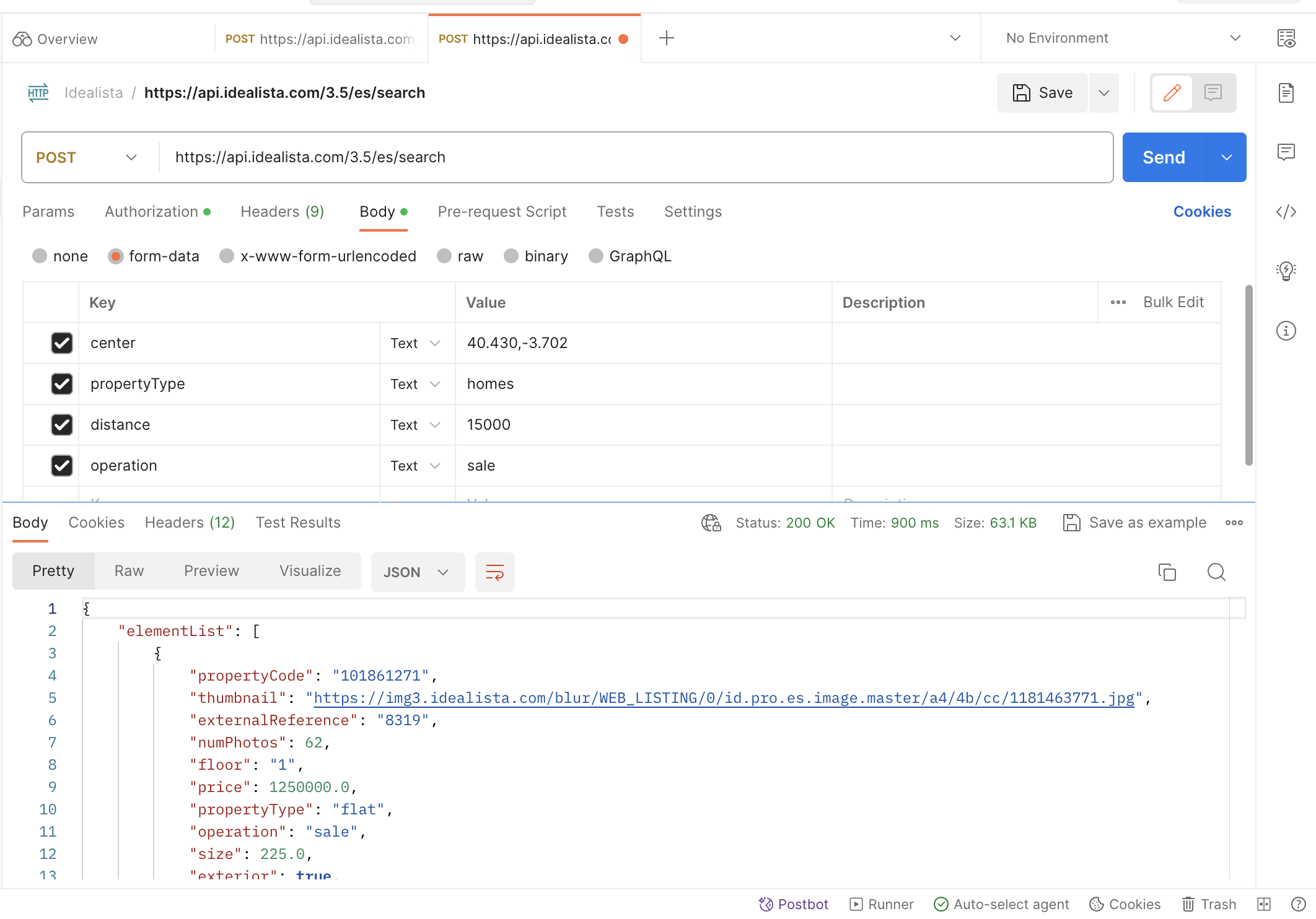Toggle two-pane layout icon in status bar
Screen dimensions: 1316x919
[1264, 904]
